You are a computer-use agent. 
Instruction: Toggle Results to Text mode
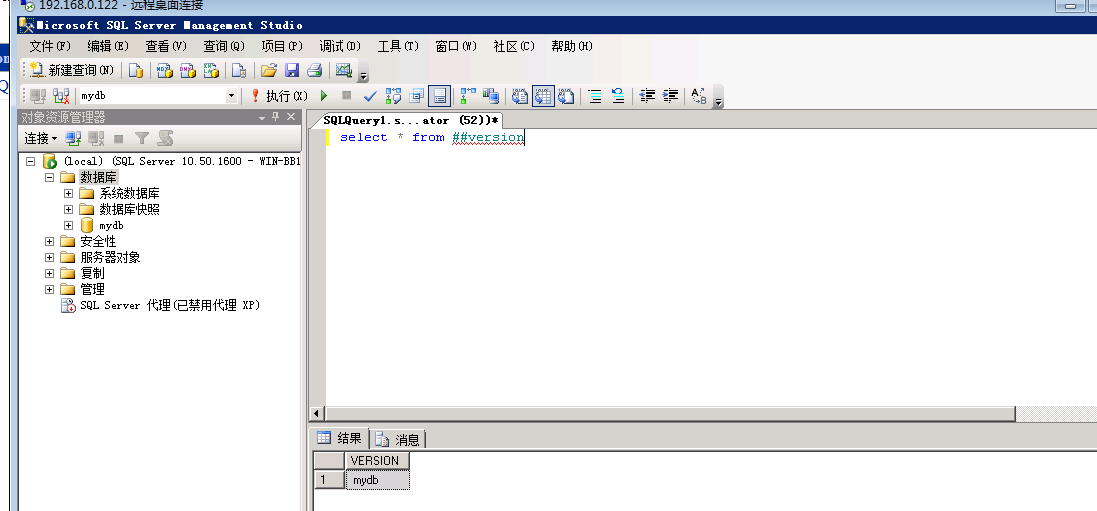tap(520, 96)
